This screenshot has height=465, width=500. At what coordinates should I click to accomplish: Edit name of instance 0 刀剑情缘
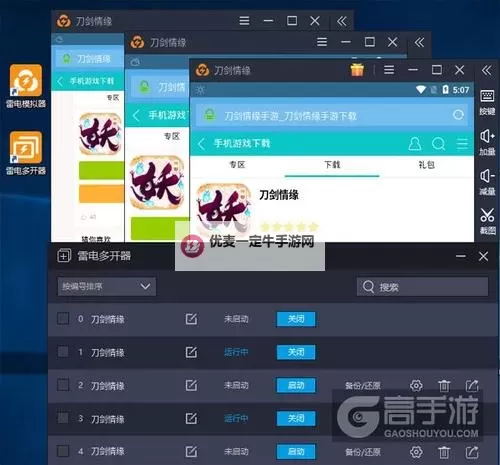coord(191,319)
